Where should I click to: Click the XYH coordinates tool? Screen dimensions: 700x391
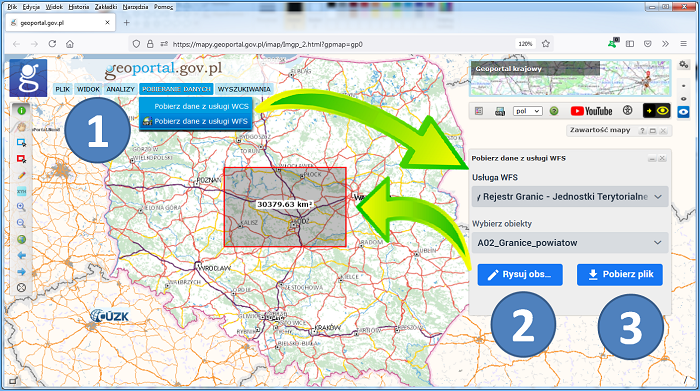click(x=21, y=191)
